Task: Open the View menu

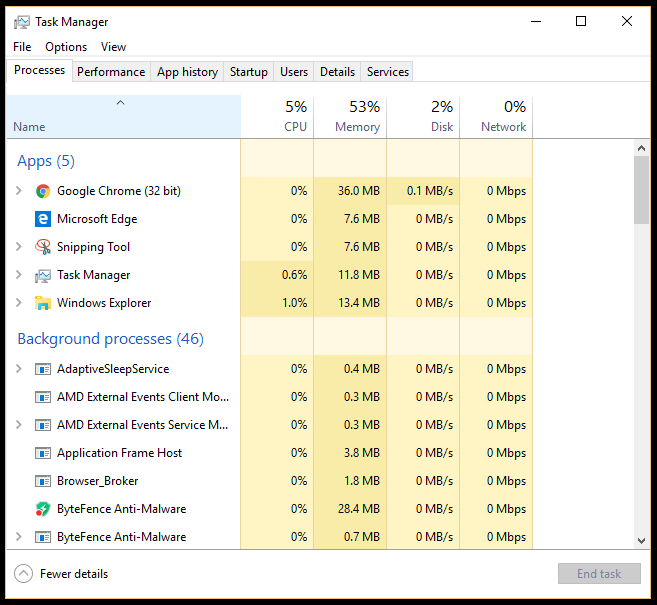Action: pyautogui.click(x=113, y=47)
